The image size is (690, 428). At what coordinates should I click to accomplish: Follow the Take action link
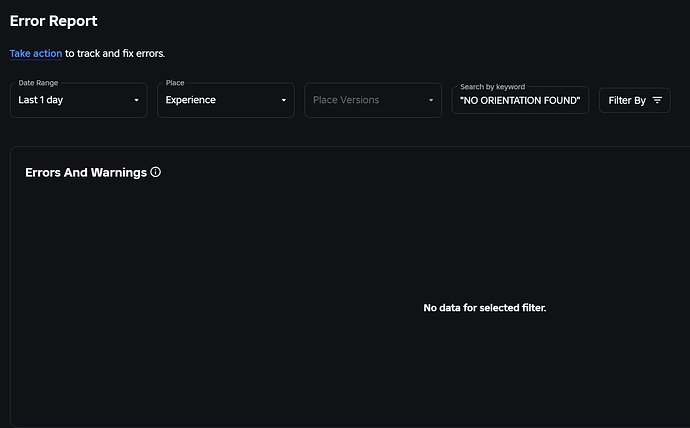click(36, 53)
